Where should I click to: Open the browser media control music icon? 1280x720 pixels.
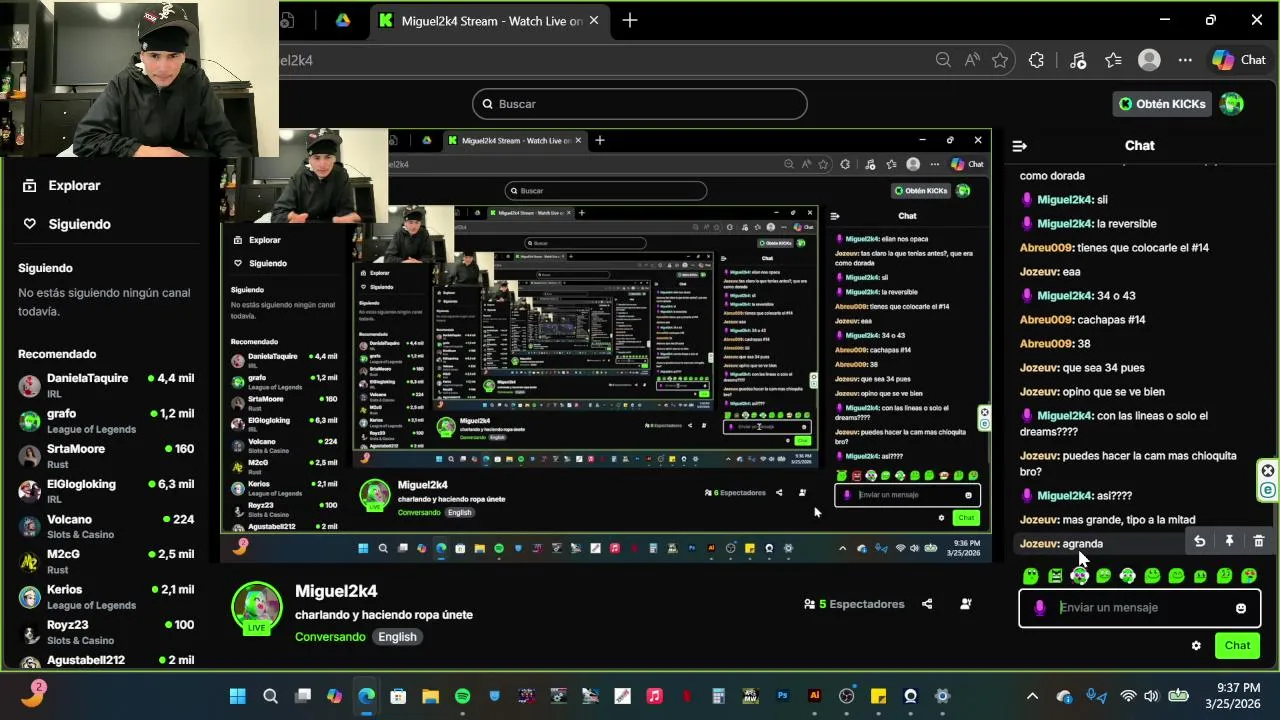[1077, 60]
